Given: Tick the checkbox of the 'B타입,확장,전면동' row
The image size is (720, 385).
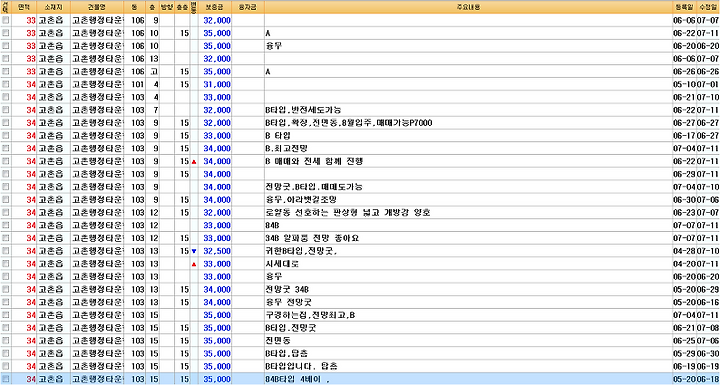Looking at the screenshot, I should point(6,123).
